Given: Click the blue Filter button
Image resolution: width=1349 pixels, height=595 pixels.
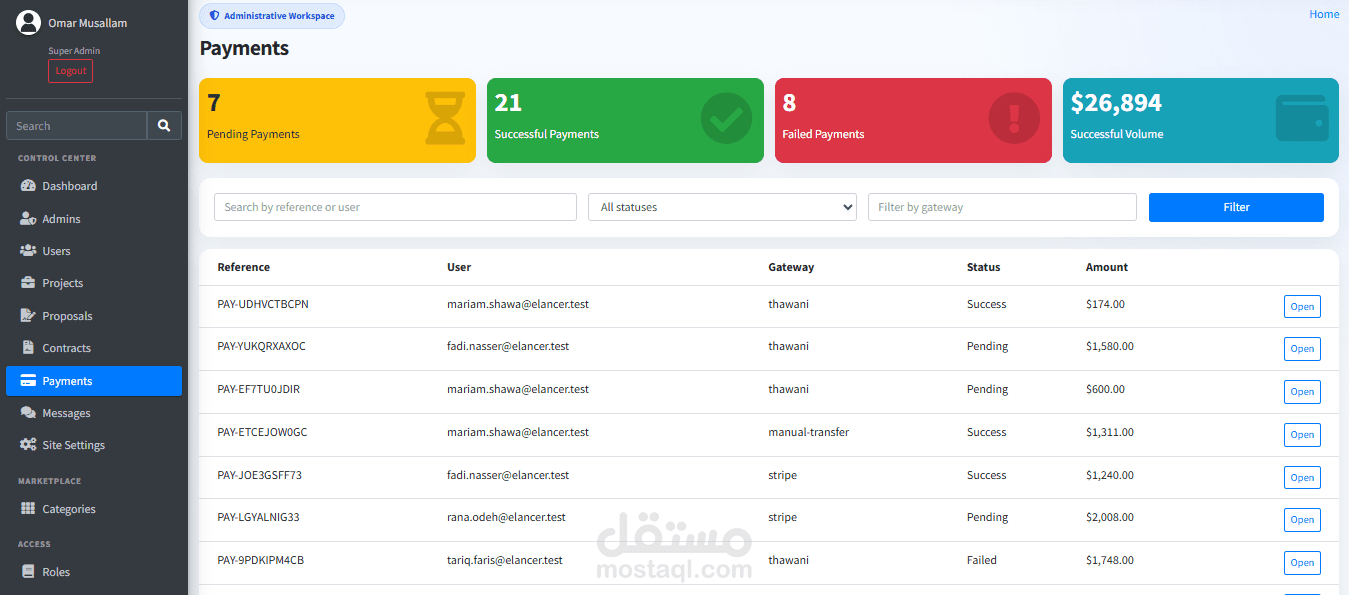Looking at the screenshot, I should pos(1236,207).
